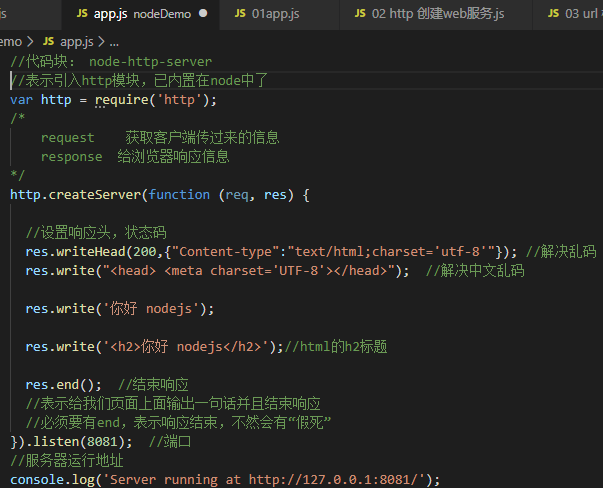
Task: Click the JS icon on 01app.js tab
Action: [x=240, y=14]
